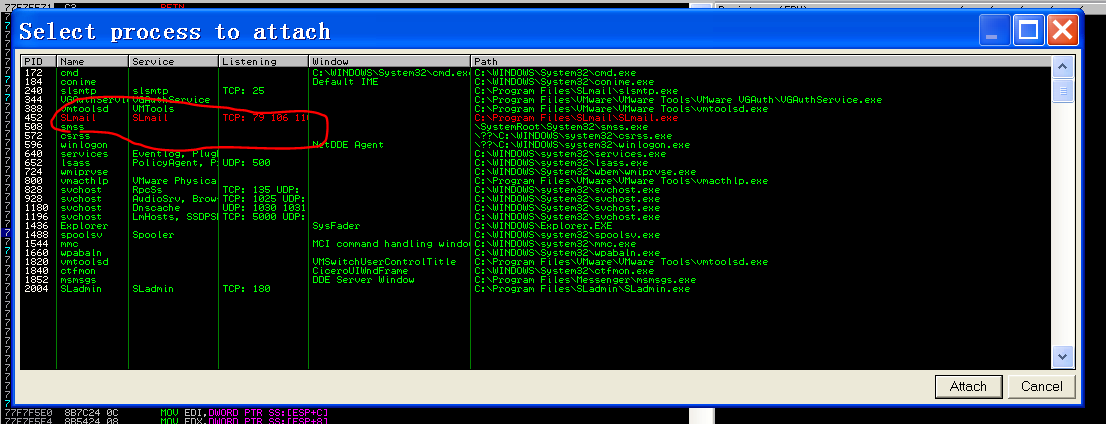This screenshot has height=424, width=1106.
Task: Select the csrss process name
Action: tap(75, 136)
